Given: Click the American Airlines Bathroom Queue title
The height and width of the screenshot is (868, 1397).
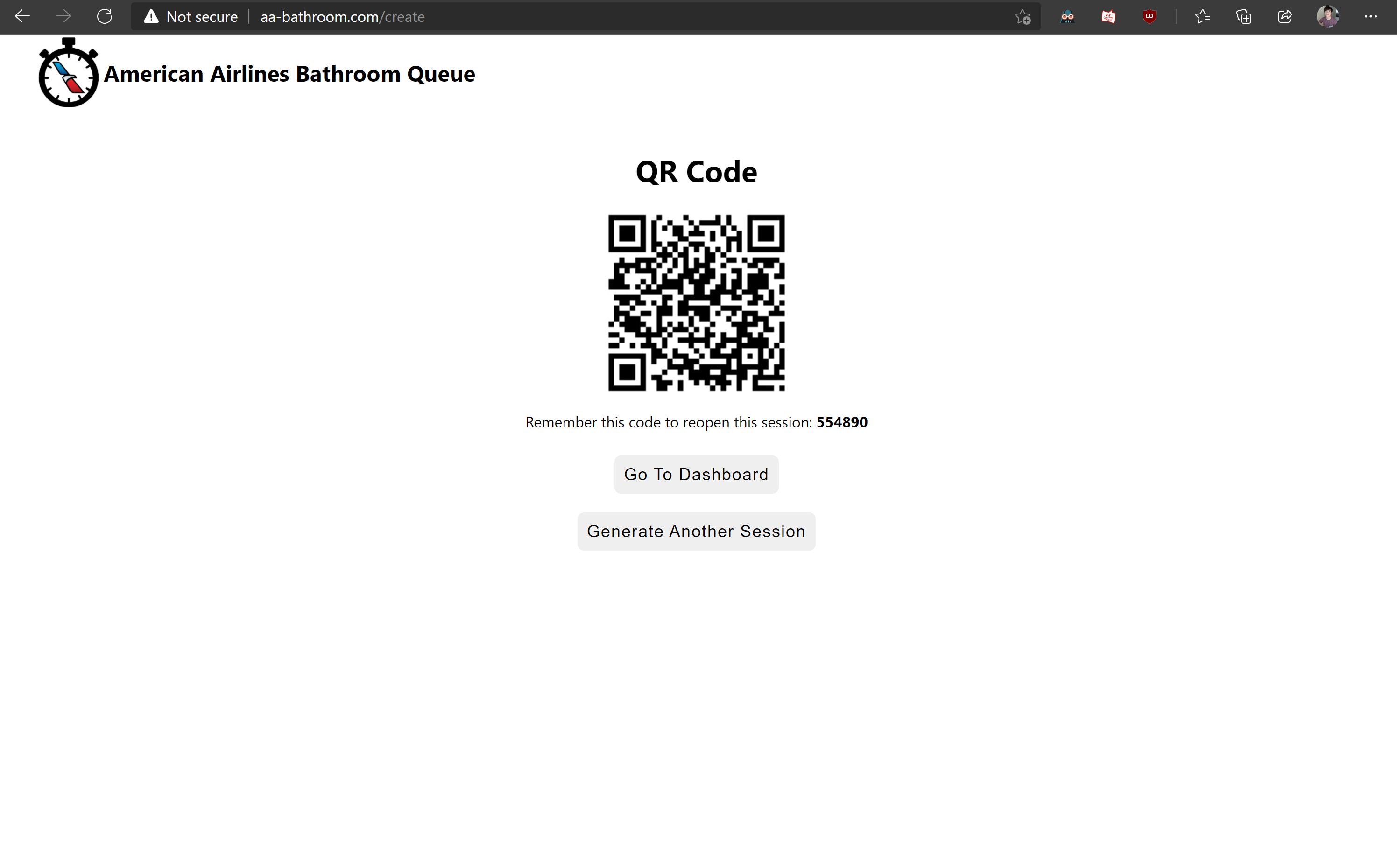Looking at the screenshot, I should coord(289,74).
